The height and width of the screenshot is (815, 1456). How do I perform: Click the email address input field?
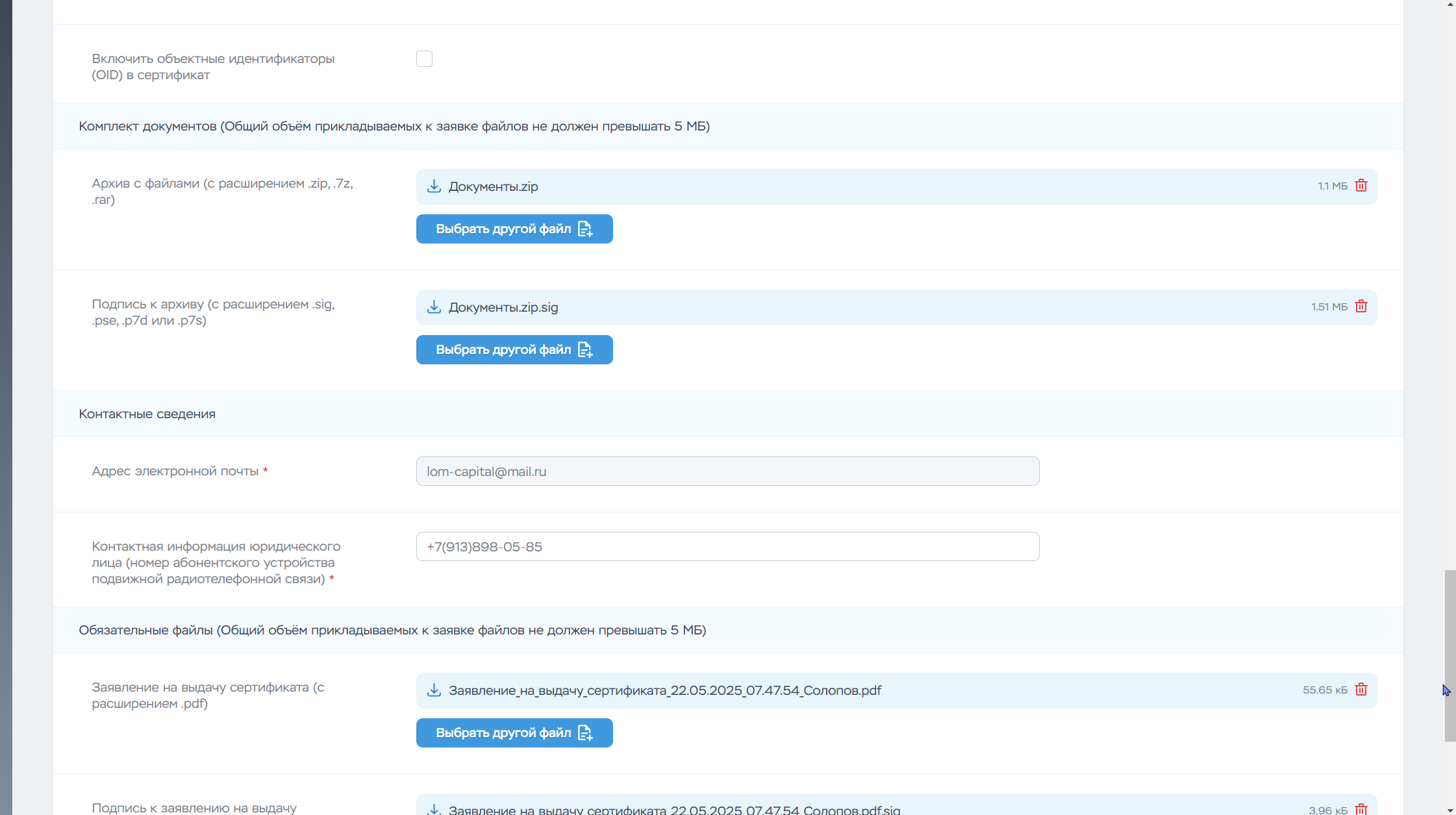click(727, 471)
